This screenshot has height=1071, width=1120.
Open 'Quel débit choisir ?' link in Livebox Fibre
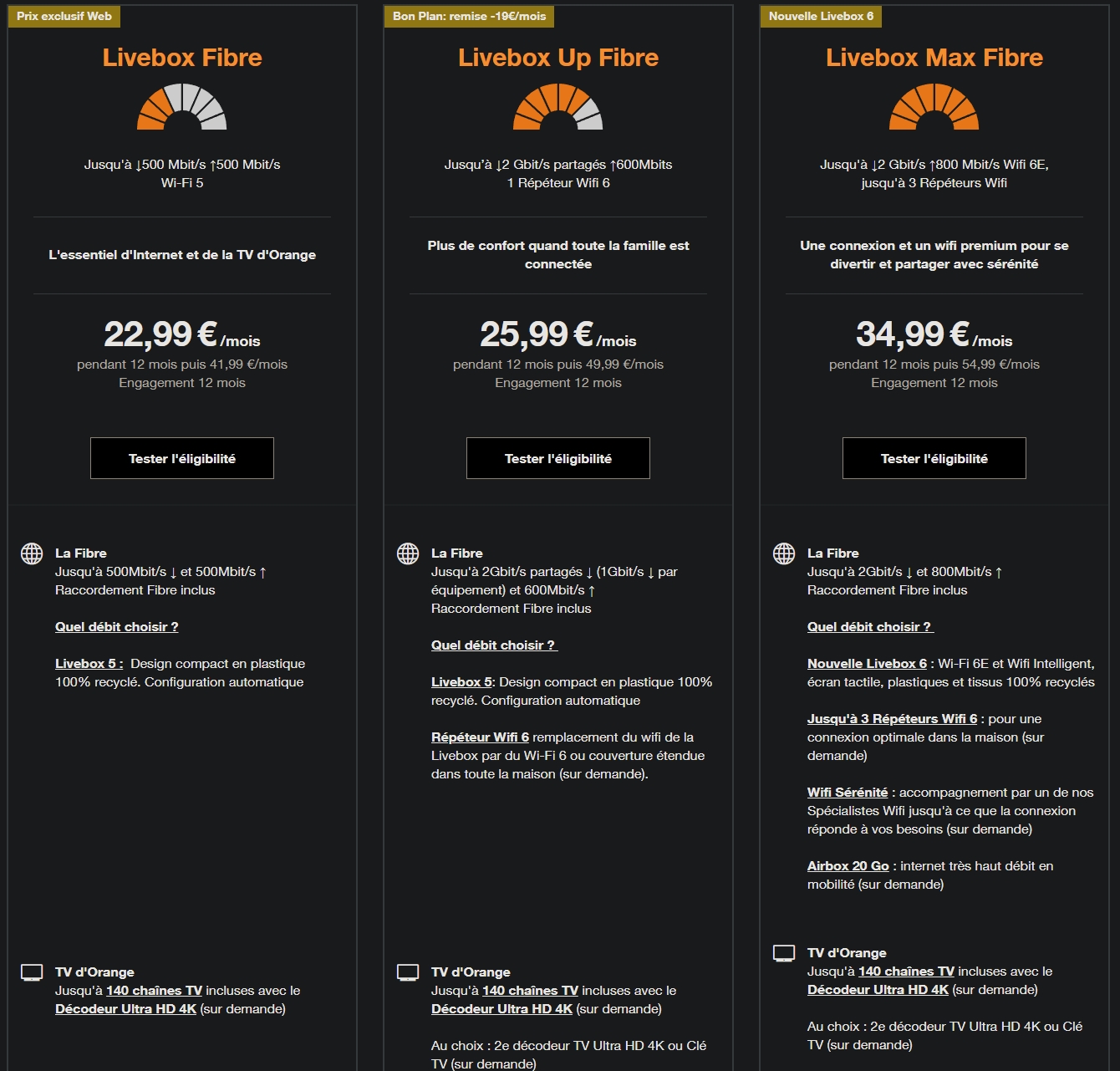click(x=117, y=627)
